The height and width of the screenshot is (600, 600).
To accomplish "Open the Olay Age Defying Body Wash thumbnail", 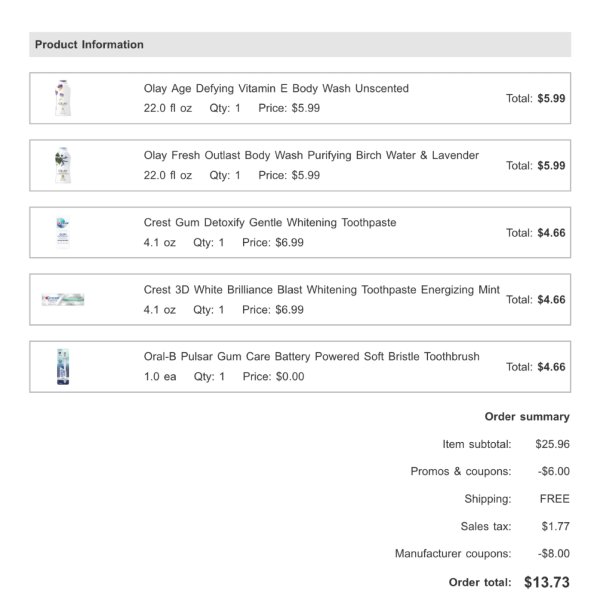I will (63, 98).
